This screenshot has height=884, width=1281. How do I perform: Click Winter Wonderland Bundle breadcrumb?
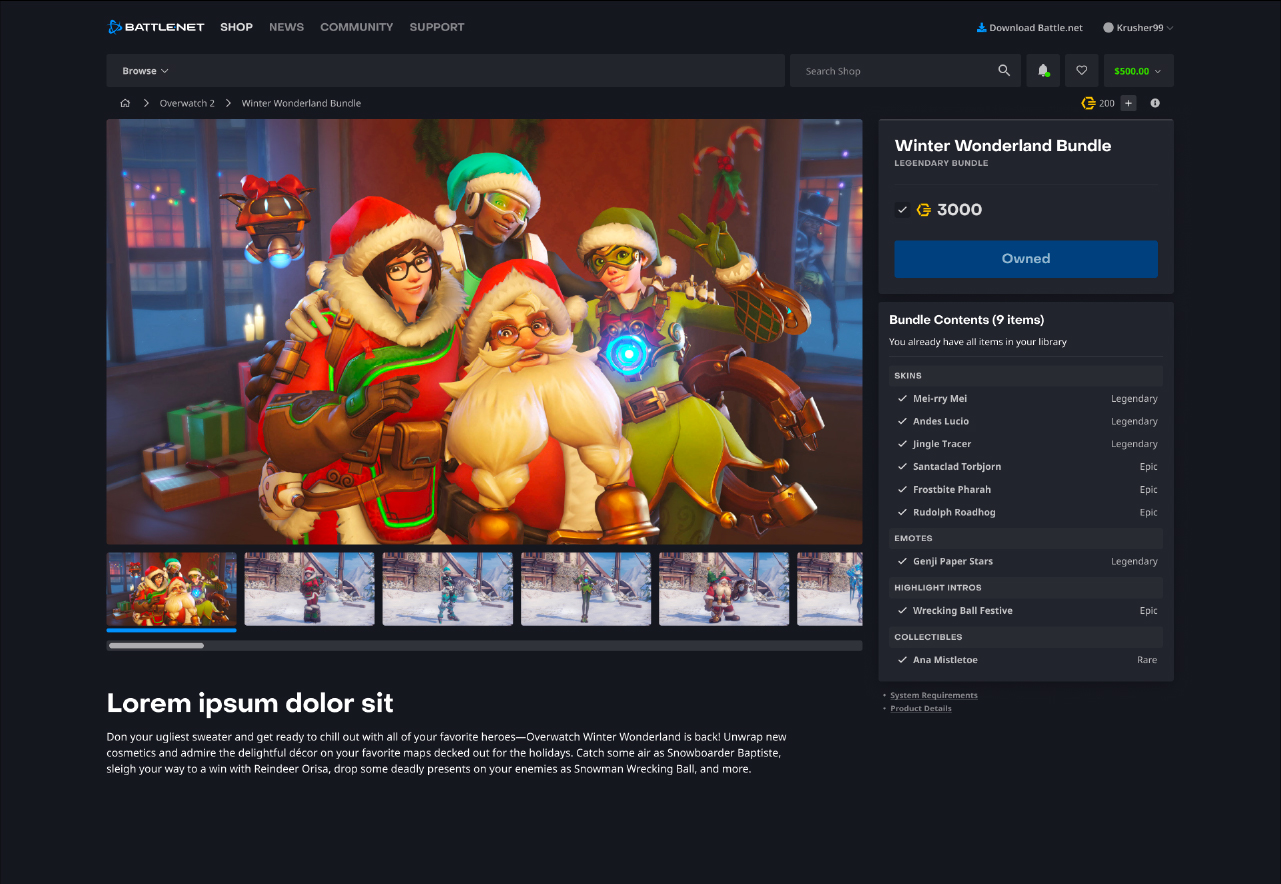pos(301,103)
